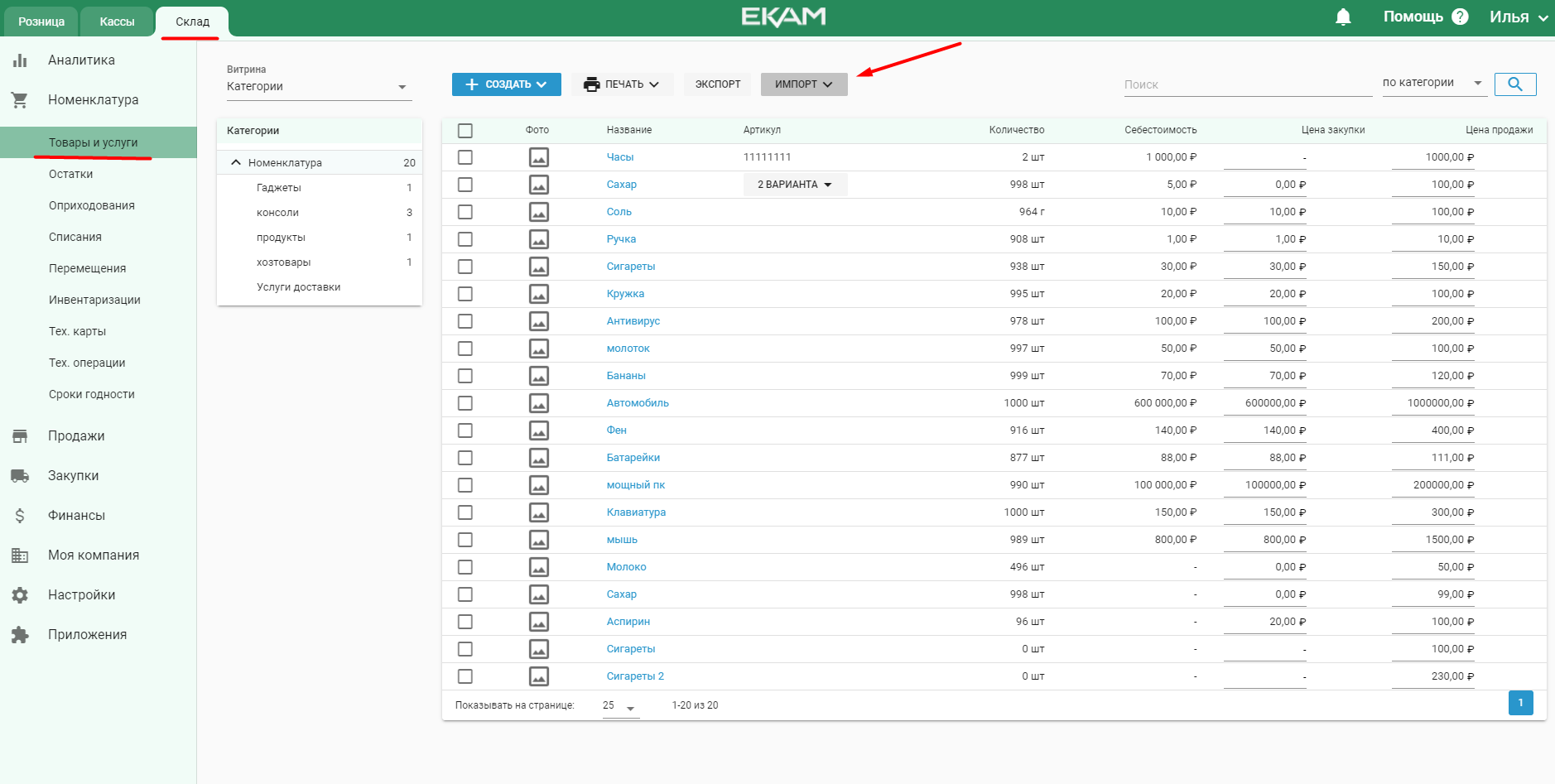Click the ЭКСПОРТ button
This screenshot has height=784, width=1555.
[x=718, y=84]
